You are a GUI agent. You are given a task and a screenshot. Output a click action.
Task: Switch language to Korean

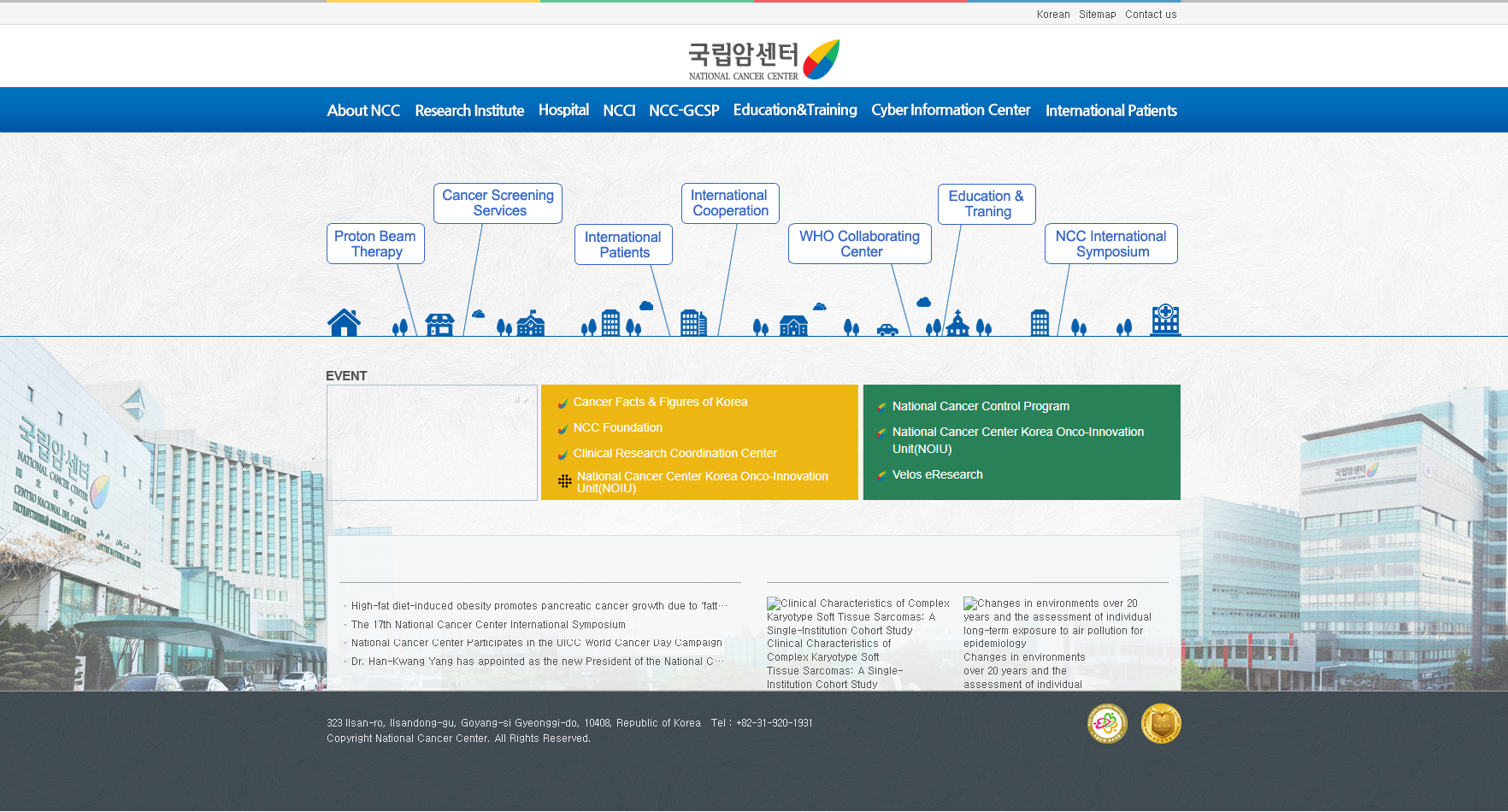coord(1053,15)
